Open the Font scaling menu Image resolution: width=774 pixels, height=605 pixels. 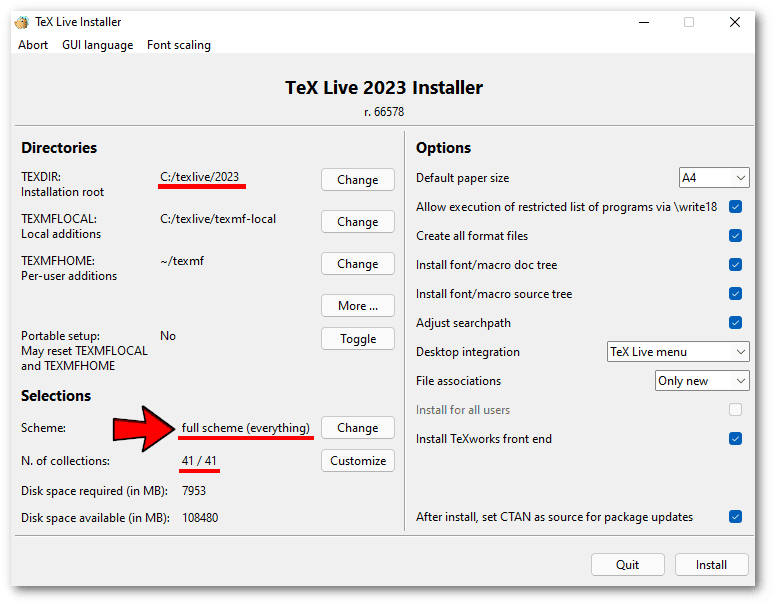(x=178, y=45)
